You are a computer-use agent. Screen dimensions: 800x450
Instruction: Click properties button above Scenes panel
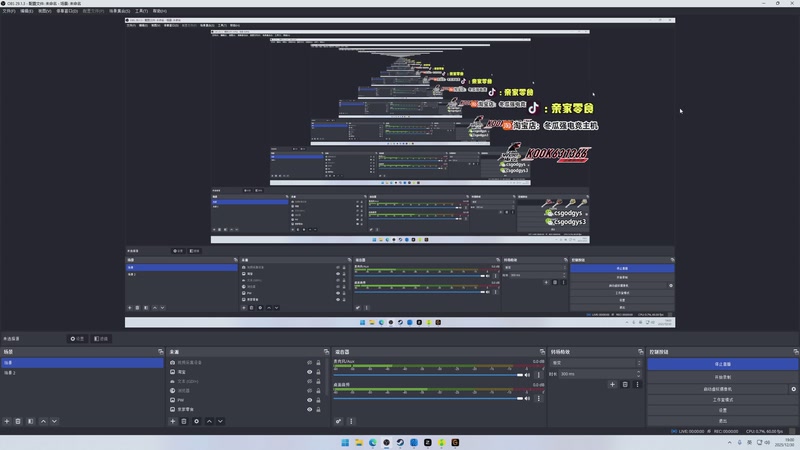pos(77,339)
